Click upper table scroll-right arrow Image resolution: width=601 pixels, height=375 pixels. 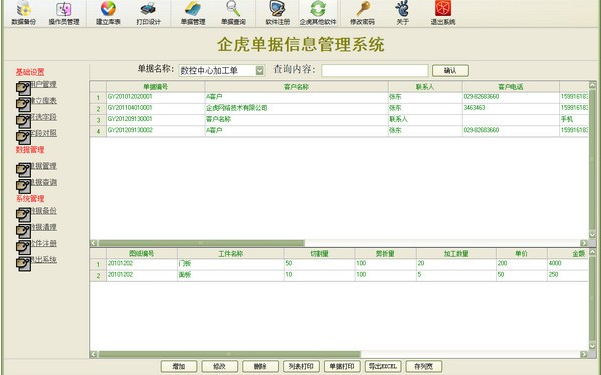[584, 243]
